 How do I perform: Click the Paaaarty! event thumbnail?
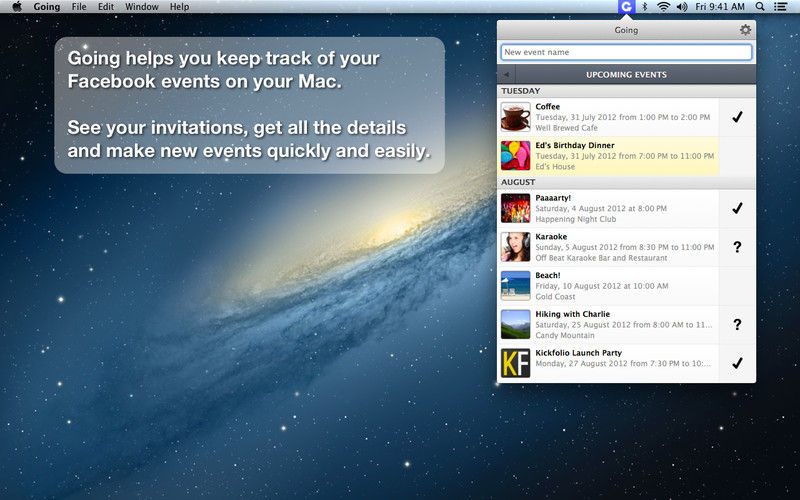pos(515,208)
